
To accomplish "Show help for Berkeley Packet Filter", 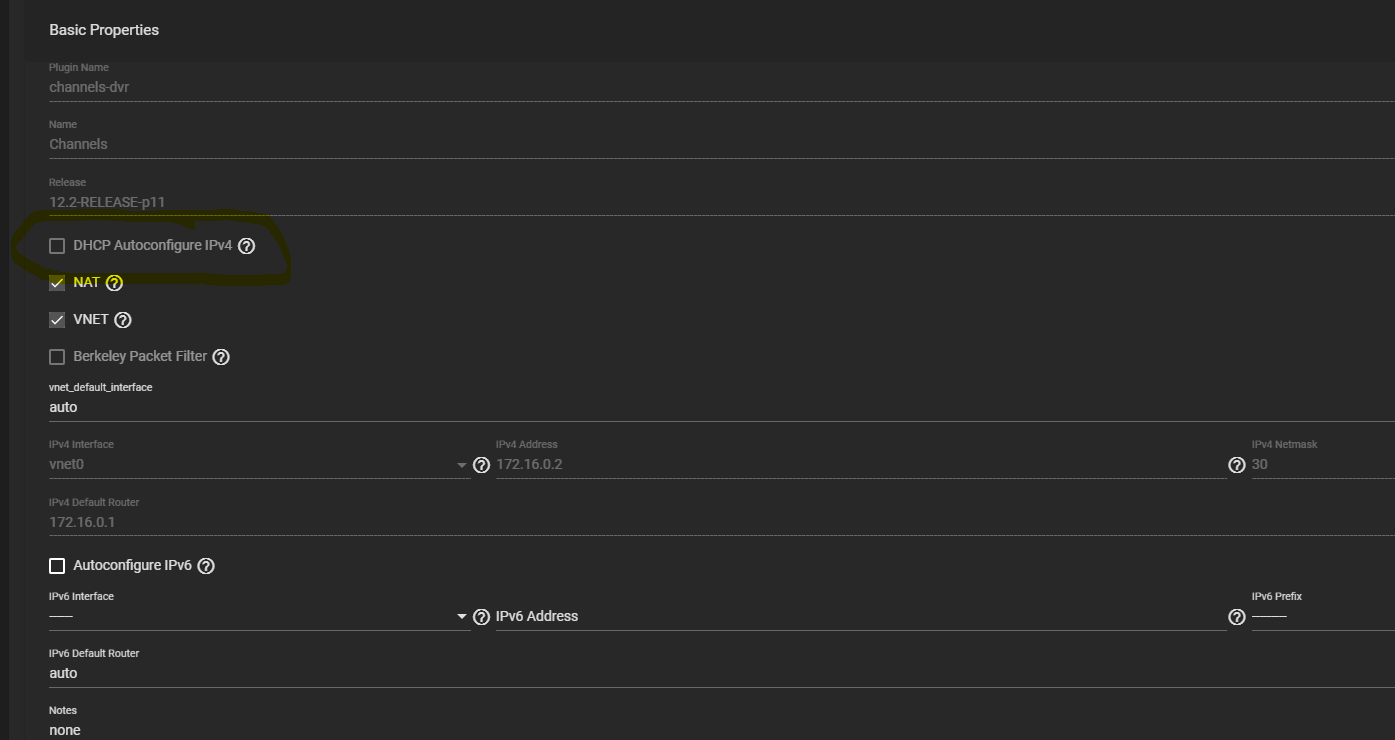I will click(221, 357).
